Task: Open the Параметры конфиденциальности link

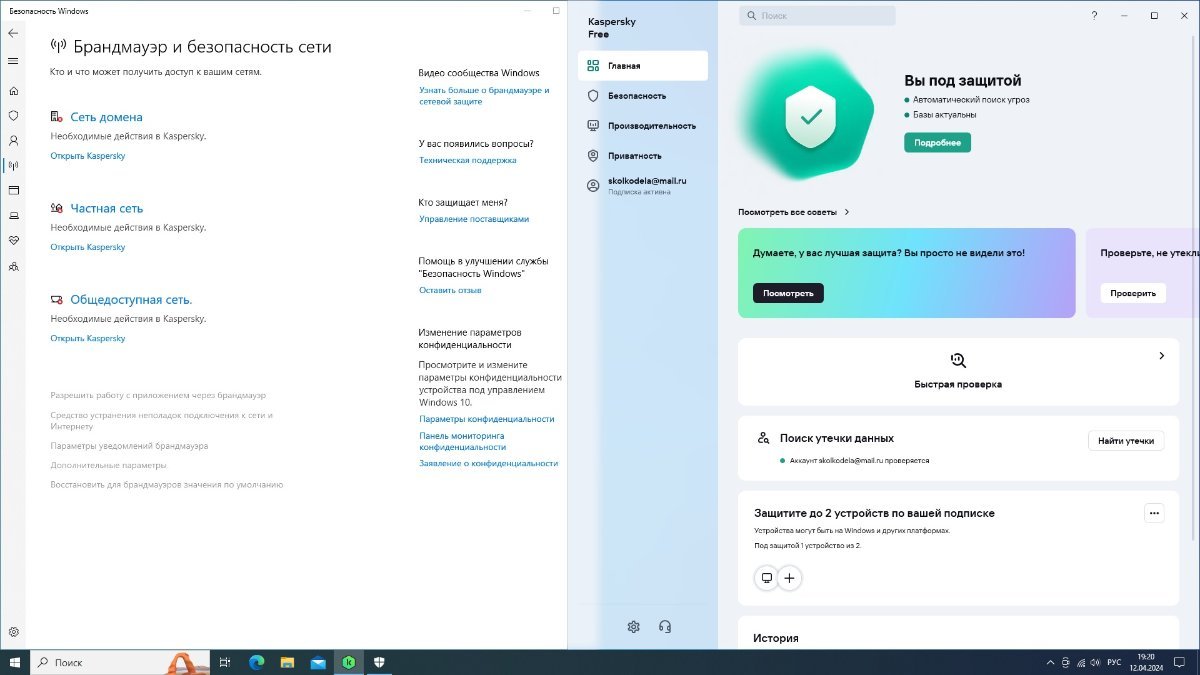Action: point(487,419)
